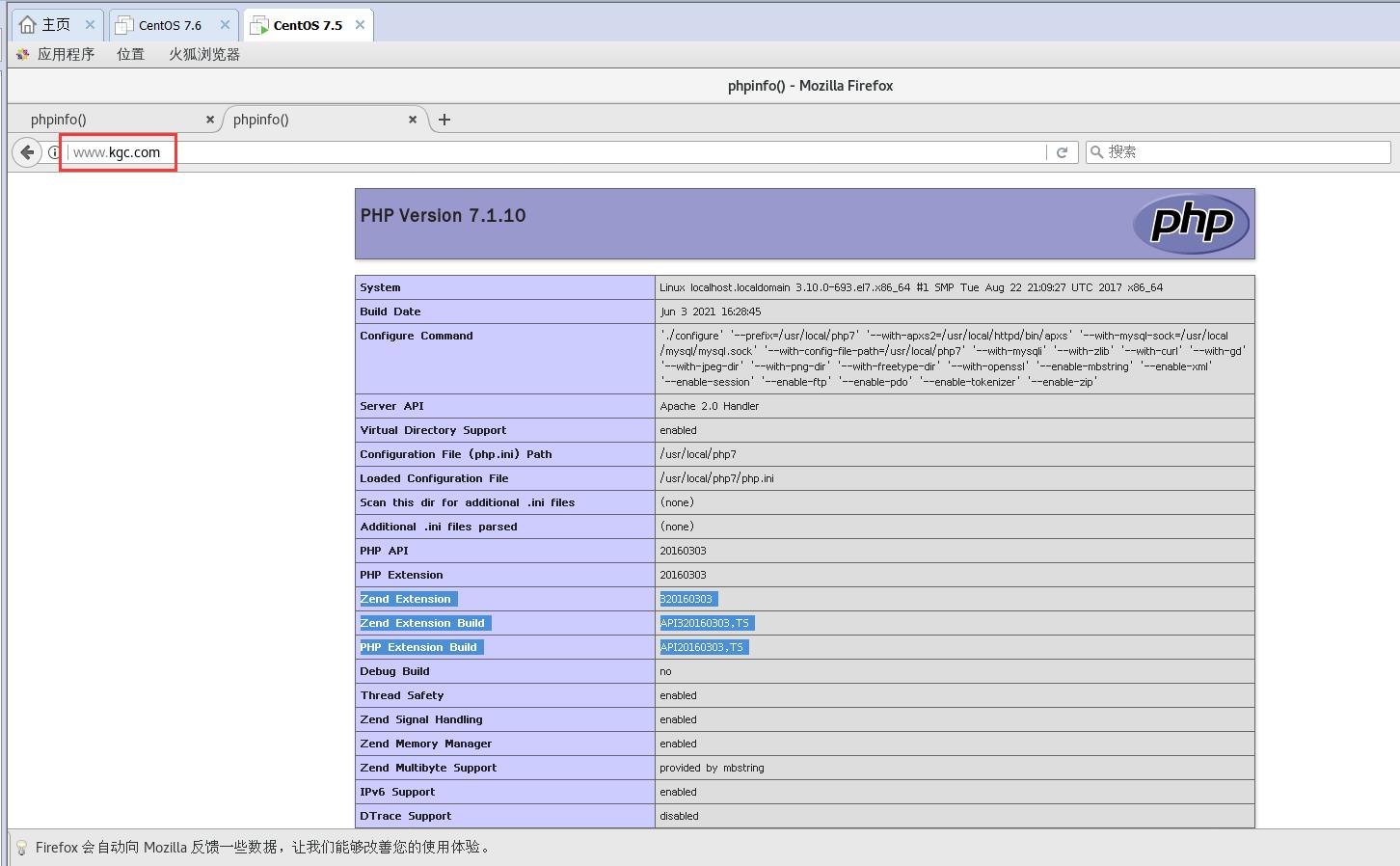
Task: Click the Apache 2.0 Handler value
Action: click(710, 406)
